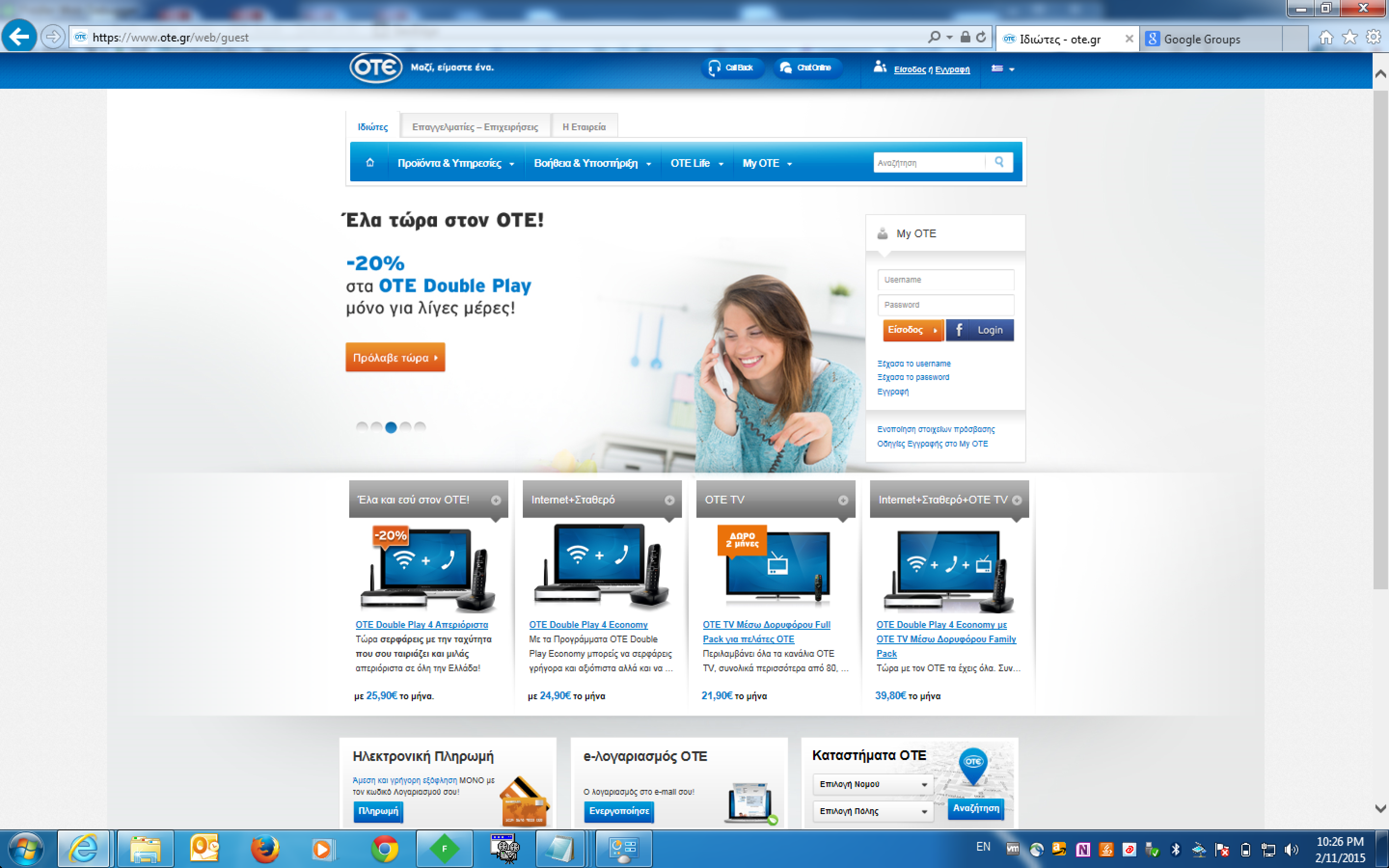Select the fourth carousel slide dot

tap(405, 427)
